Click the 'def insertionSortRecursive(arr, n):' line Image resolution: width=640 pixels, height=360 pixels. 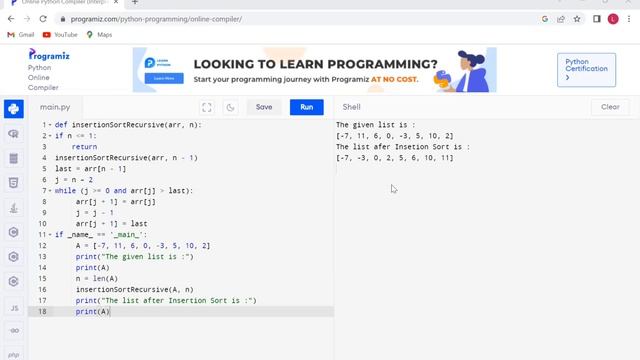pyautogui.click(x=128, y=125)
